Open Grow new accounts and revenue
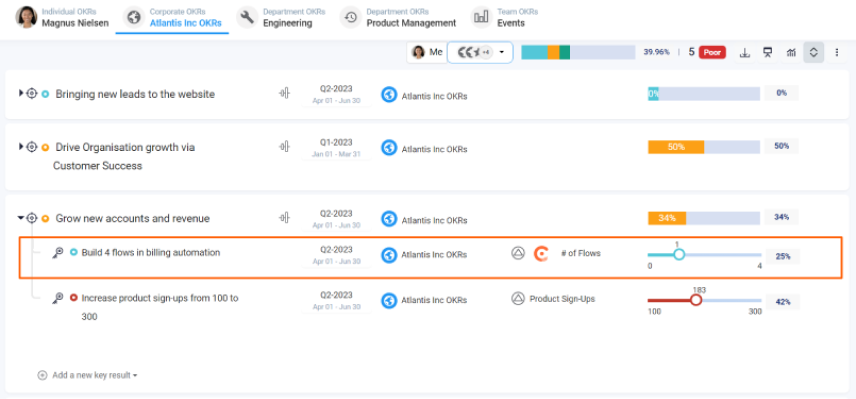This screenshot has height=399, width=856. tap(133, 218)
